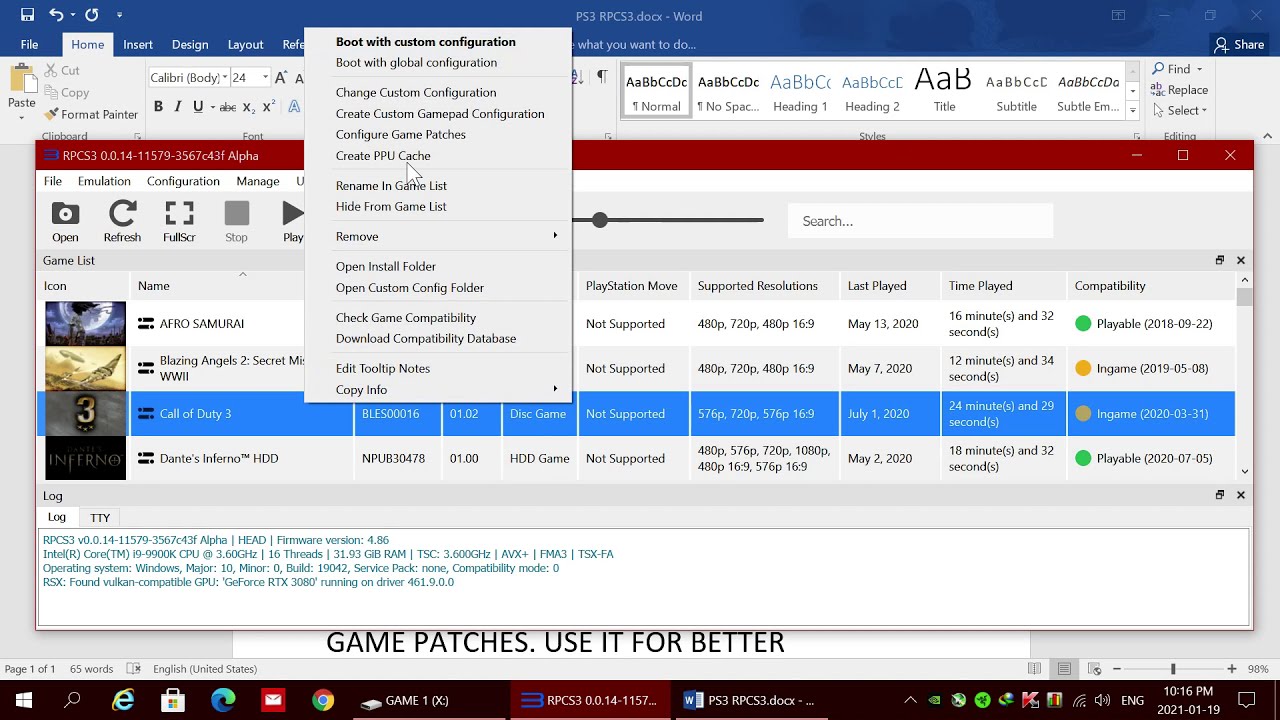The height and width of the screenshot is (720, 1280).
Task: Open the Word Insert ribbon tab
Action: [138, 44]
